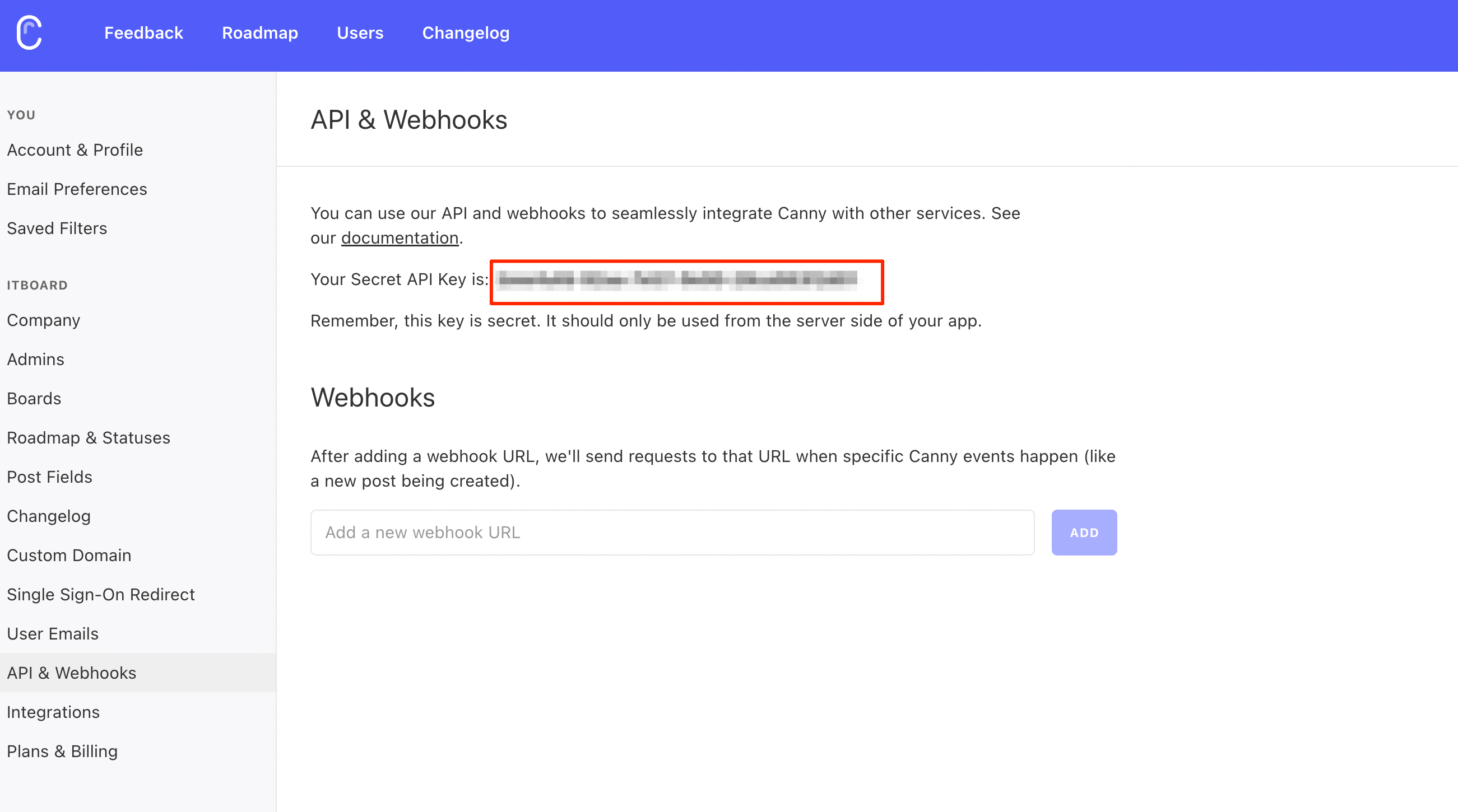Follow the documentation link
This screenshot has width=1458, height=812.
click(x=400, y=238)
